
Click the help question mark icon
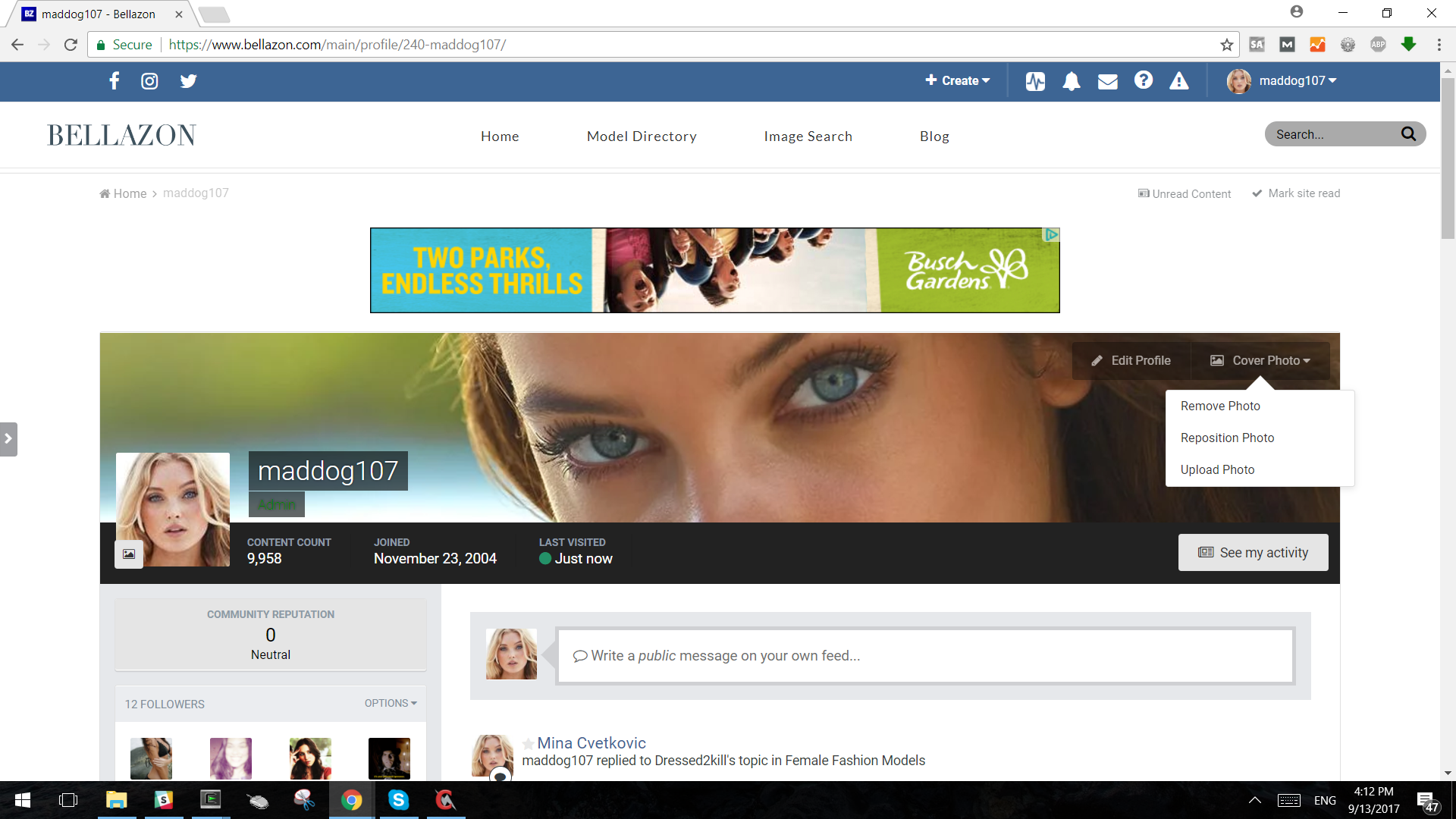click(1143, 80)
